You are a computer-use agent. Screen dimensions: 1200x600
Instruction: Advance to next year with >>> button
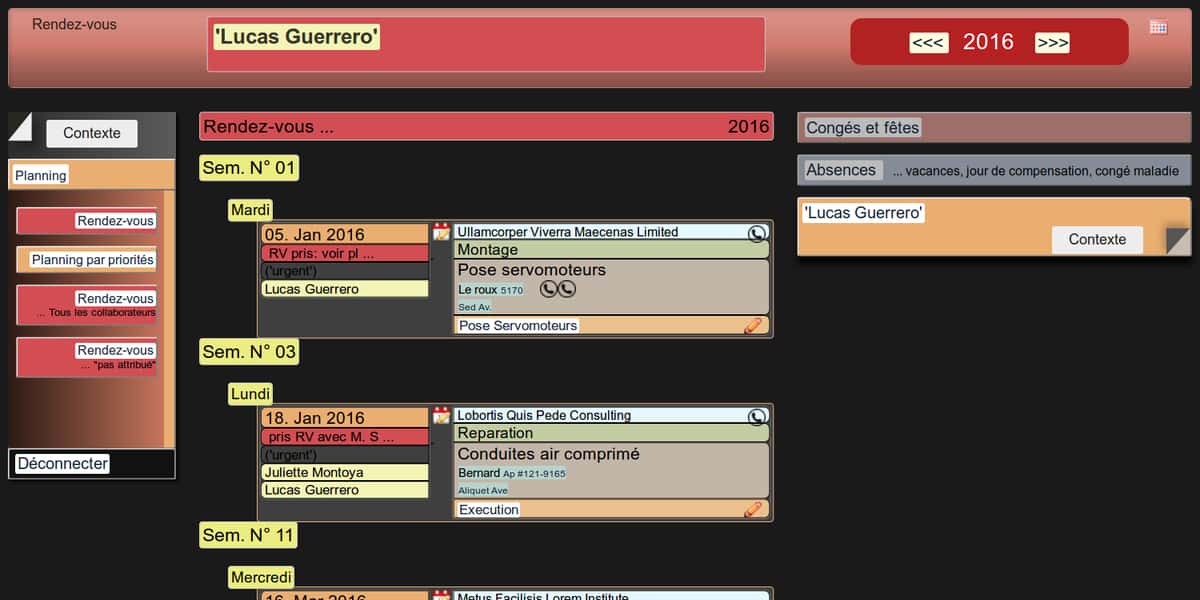point(1052,43)
